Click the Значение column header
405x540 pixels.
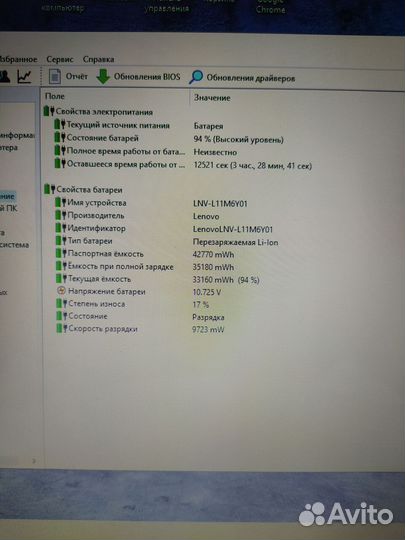tap(212, 98)
